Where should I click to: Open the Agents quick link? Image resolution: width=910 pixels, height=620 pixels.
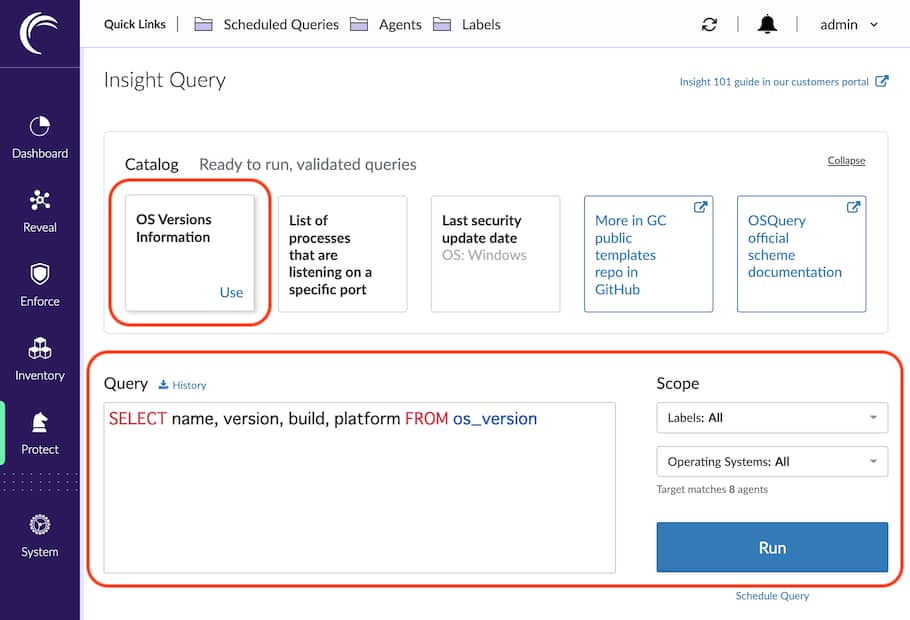386,25
